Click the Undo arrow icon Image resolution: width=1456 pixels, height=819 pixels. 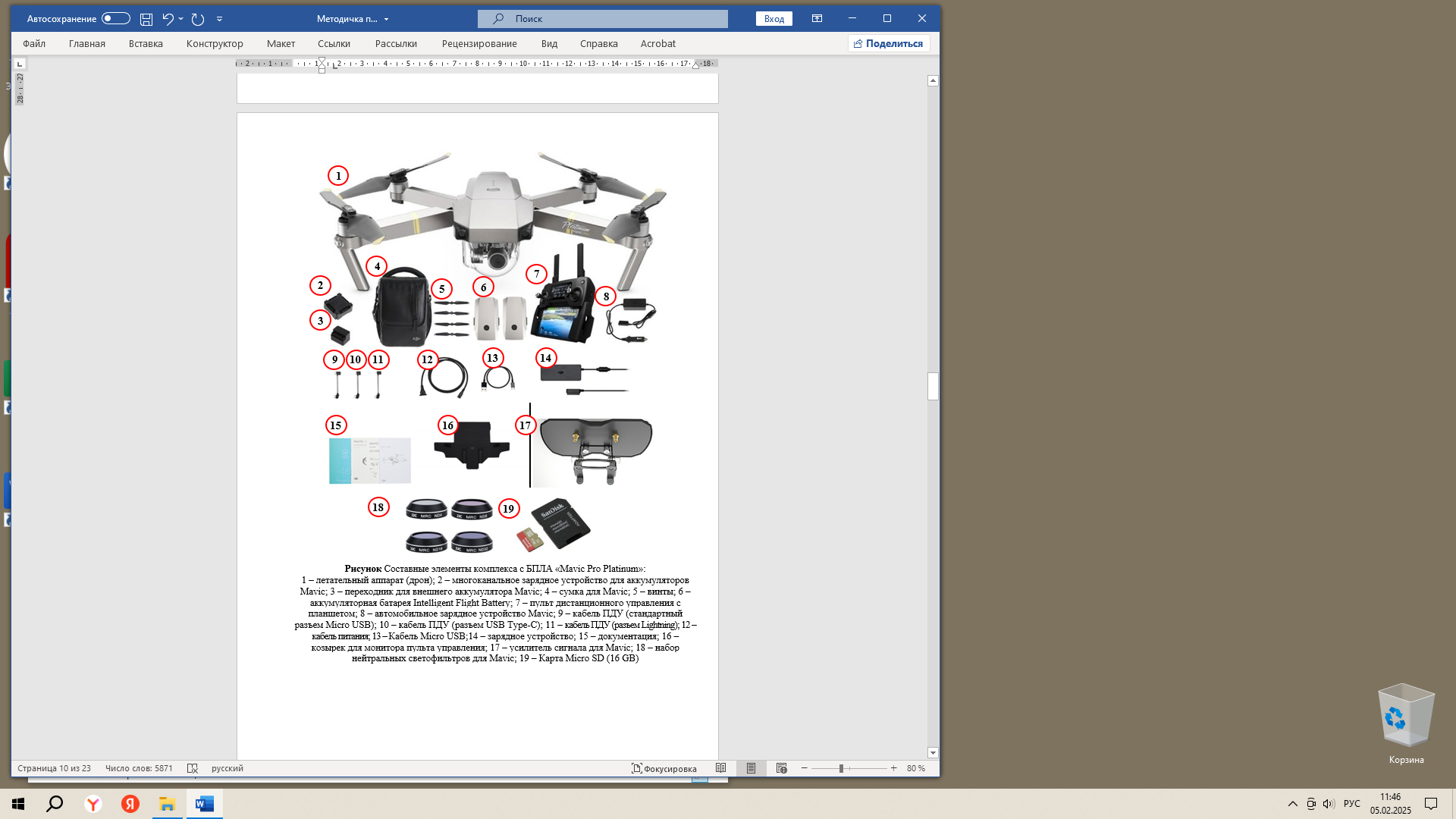[168, 19]
